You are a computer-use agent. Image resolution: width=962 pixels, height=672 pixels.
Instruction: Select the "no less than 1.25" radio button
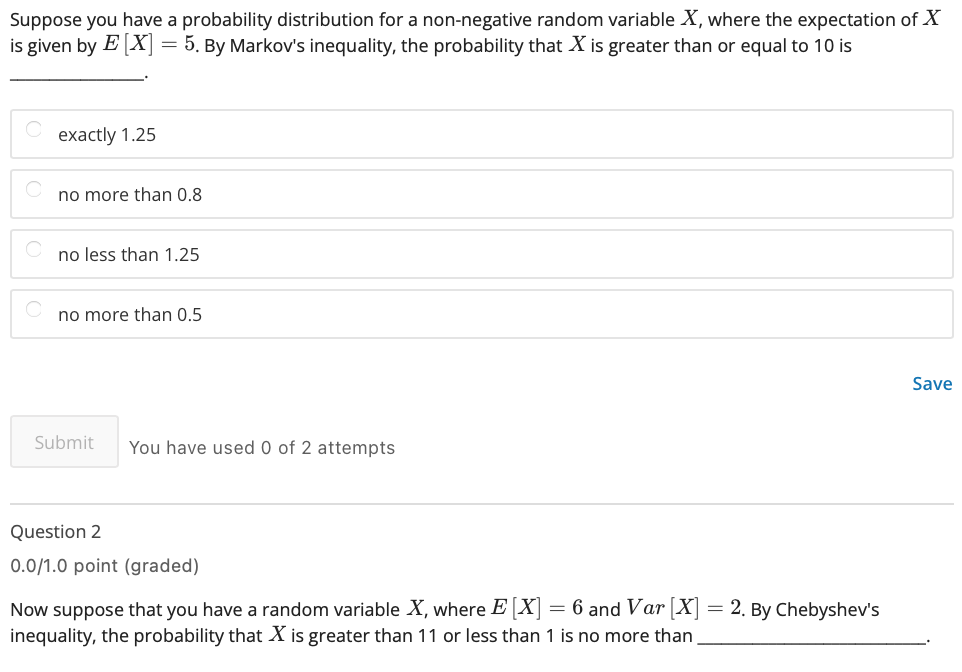[x=32, y=250]
